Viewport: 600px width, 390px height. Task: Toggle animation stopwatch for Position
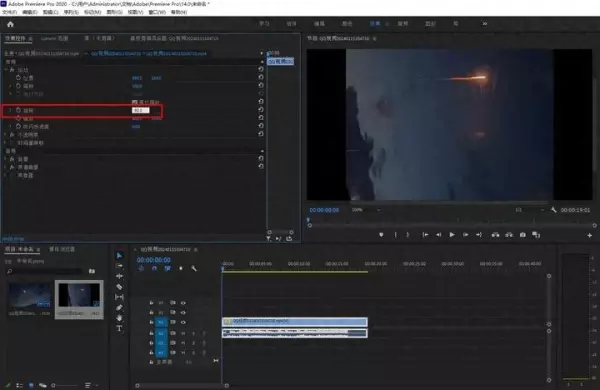18,77
